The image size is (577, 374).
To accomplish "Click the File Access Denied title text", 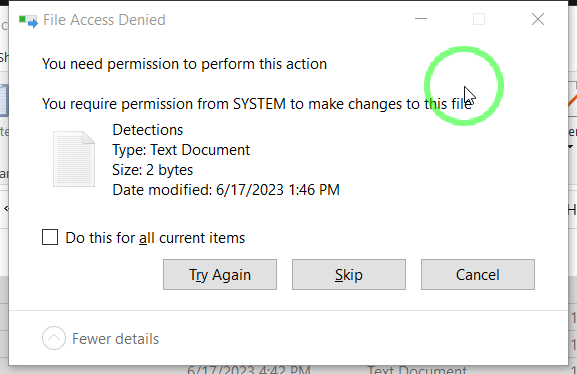I will tap(104, 20).
